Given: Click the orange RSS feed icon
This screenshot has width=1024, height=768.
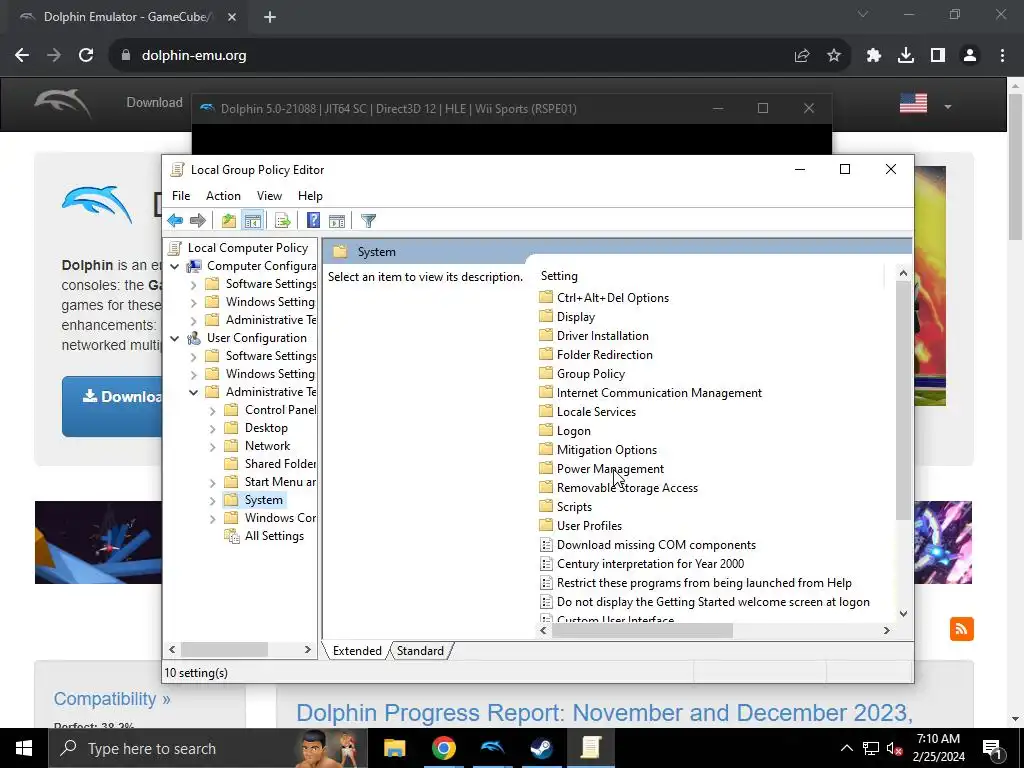Looking at the screenshot, I should (961, 629).
